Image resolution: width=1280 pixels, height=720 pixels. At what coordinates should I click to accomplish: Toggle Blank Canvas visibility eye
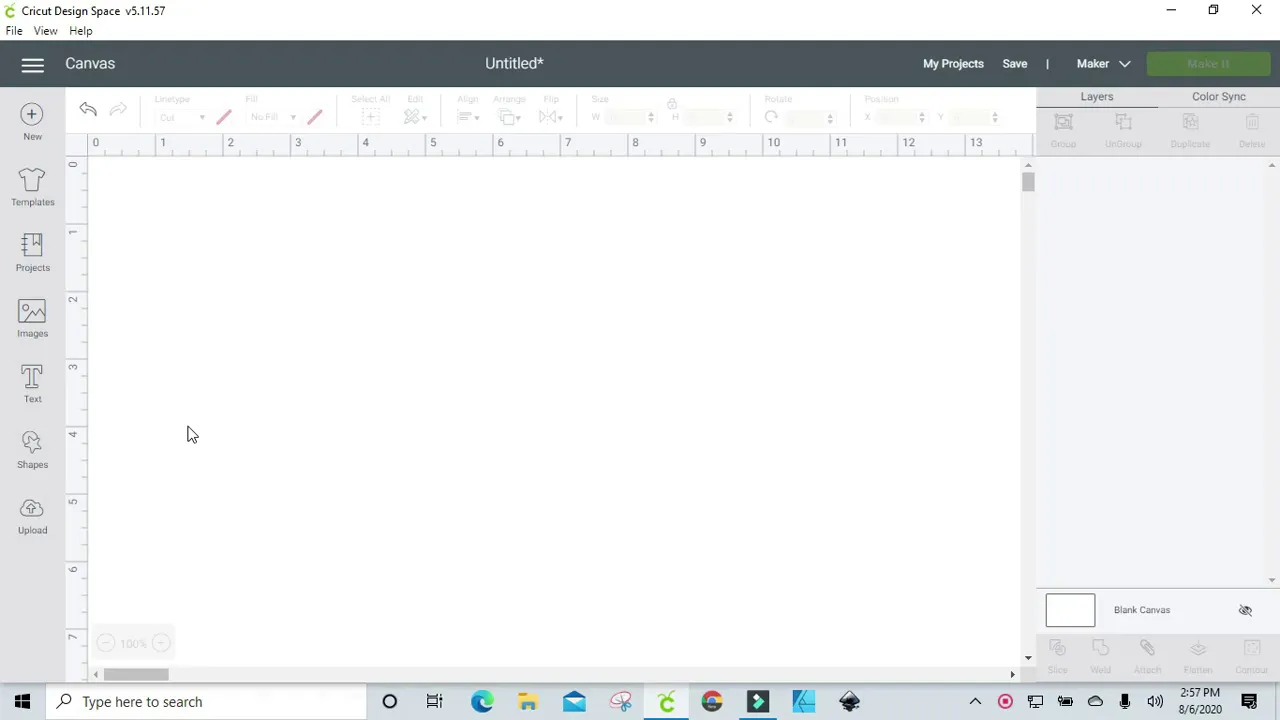(1245, 610)
